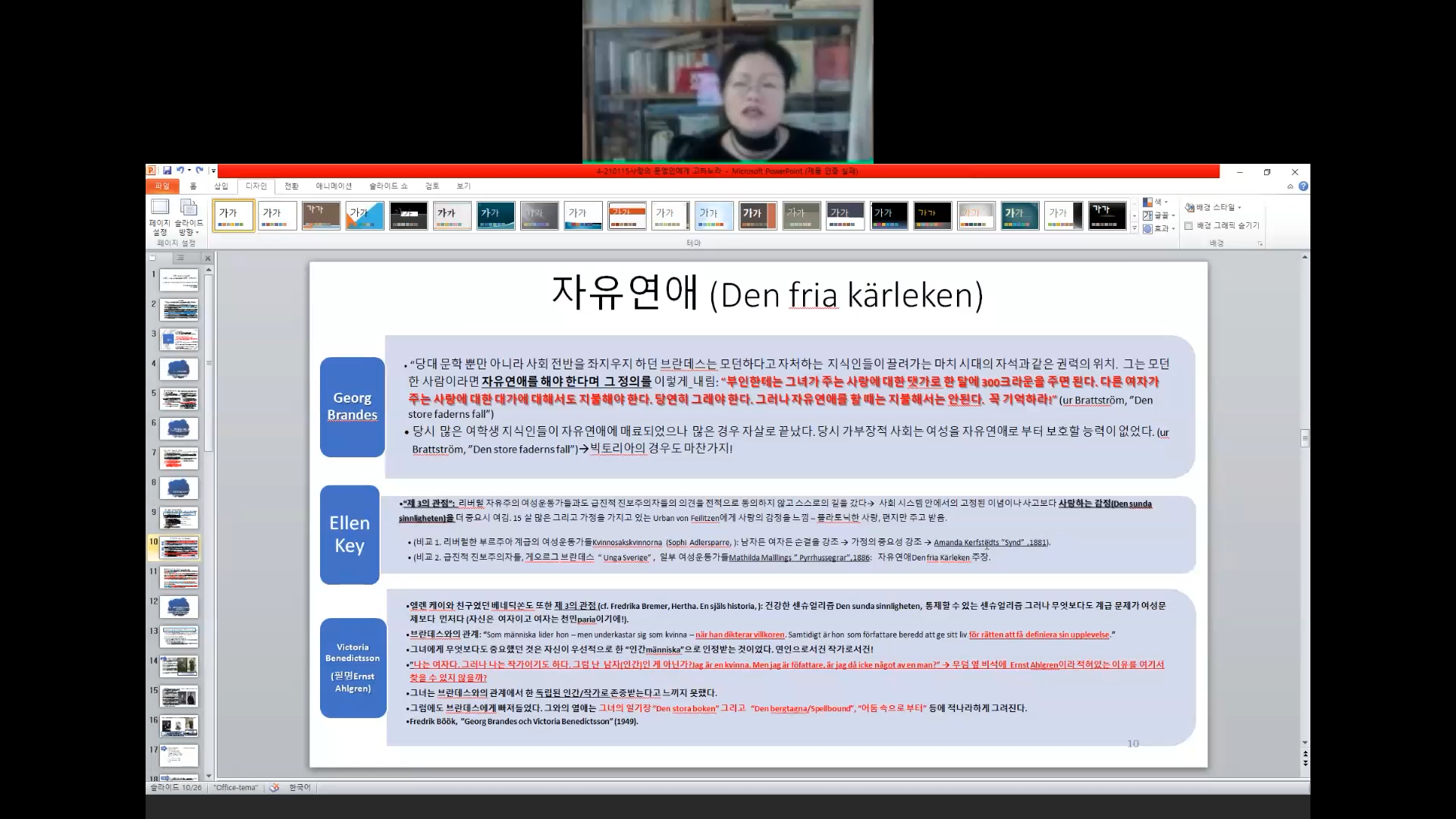The height and width of the screenshot is (819, 1456).
Task: Select slide 14 thumbnail in panel
Action: pos(179,667)
